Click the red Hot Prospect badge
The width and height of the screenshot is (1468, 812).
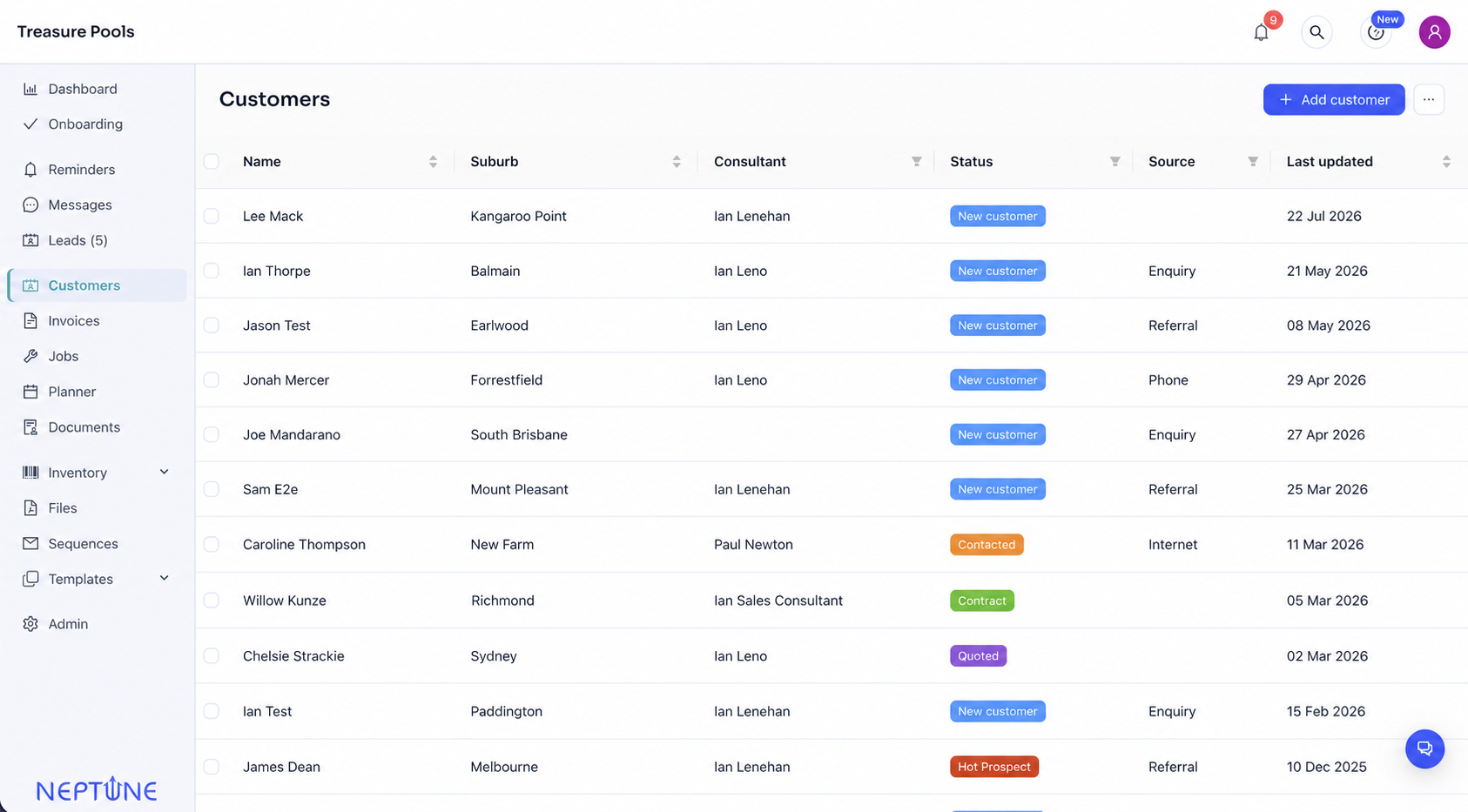[x=994, y=767]
